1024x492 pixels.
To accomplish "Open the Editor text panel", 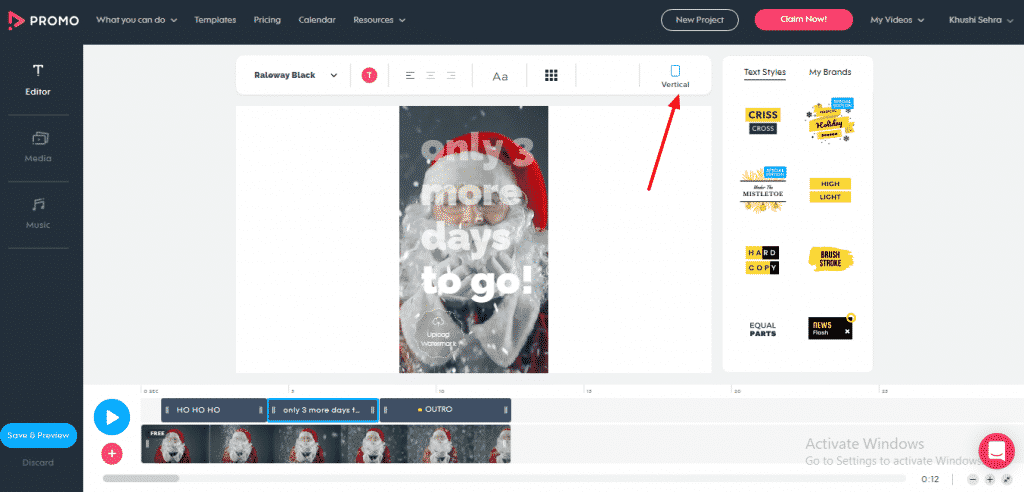I will click(x=38, y=80).
